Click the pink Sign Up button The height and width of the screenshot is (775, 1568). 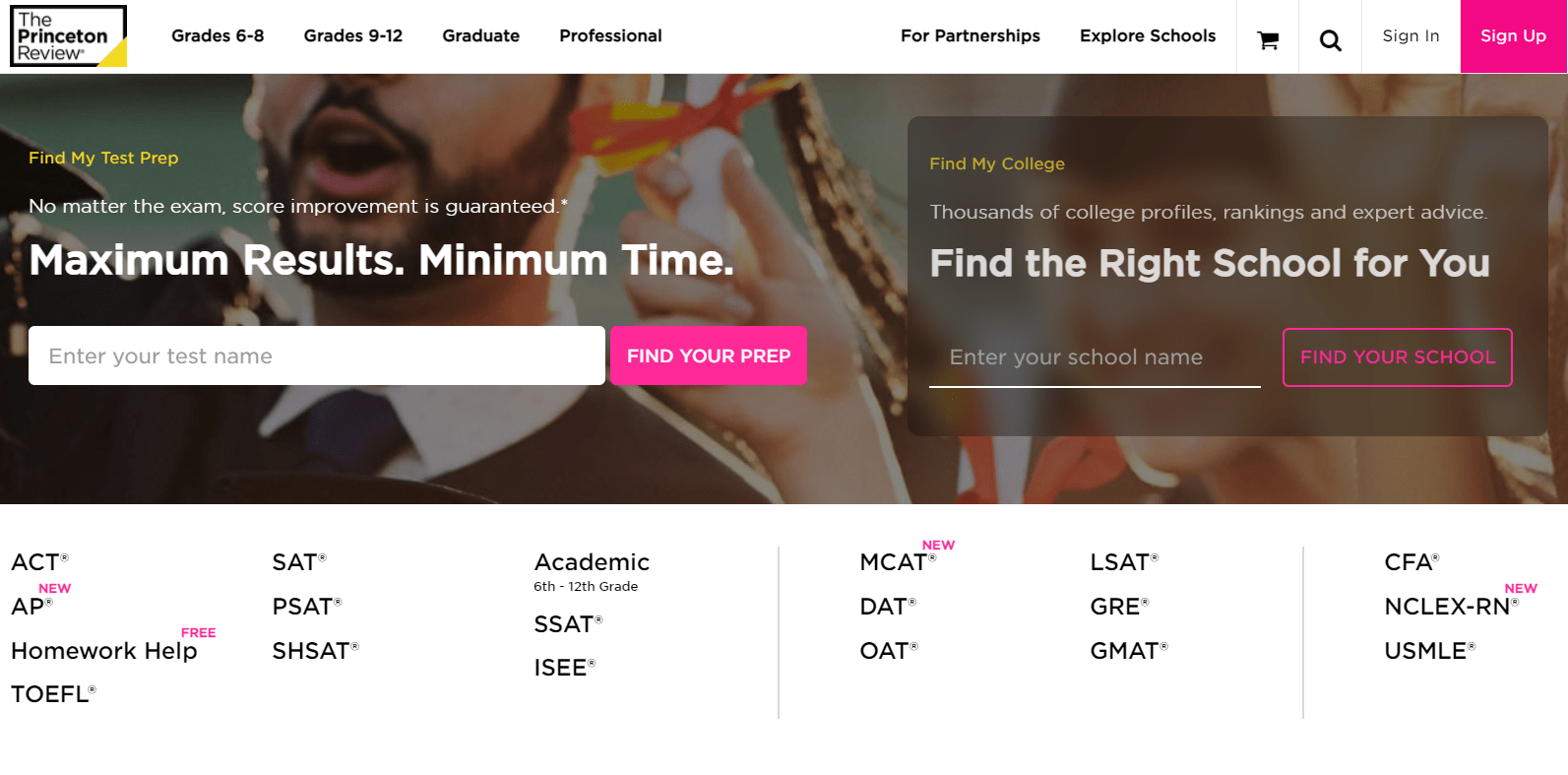pyautogui.click(x=1513, y=35)
